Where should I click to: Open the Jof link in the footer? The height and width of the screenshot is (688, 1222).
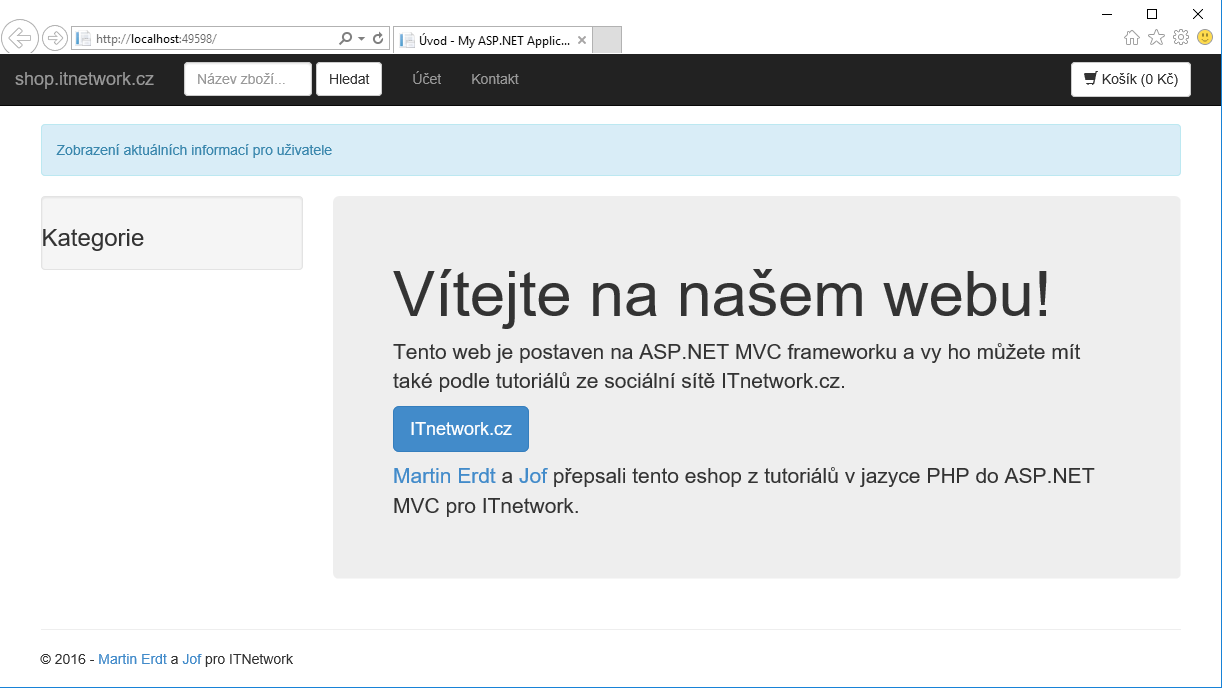coord(192,659)
